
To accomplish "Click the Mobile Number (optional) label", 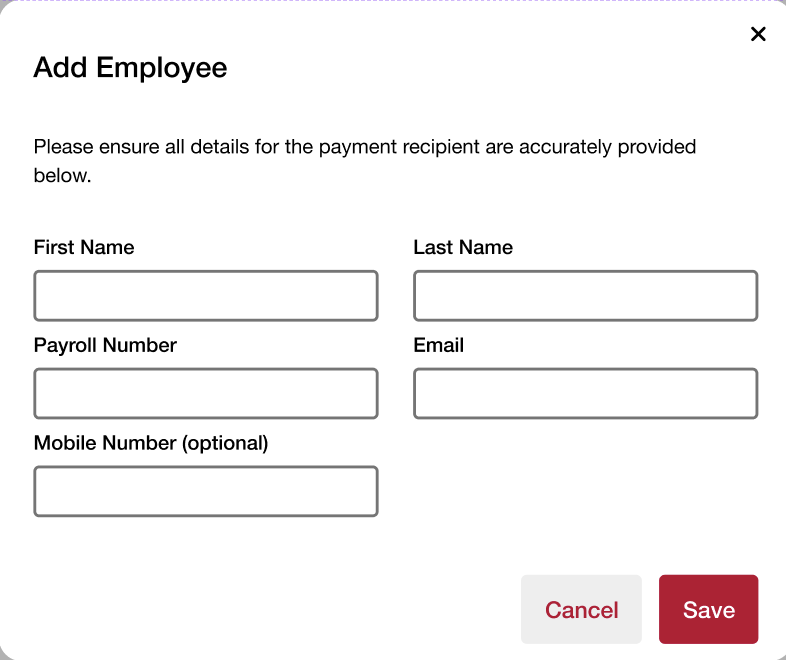I will pos(151,442).
